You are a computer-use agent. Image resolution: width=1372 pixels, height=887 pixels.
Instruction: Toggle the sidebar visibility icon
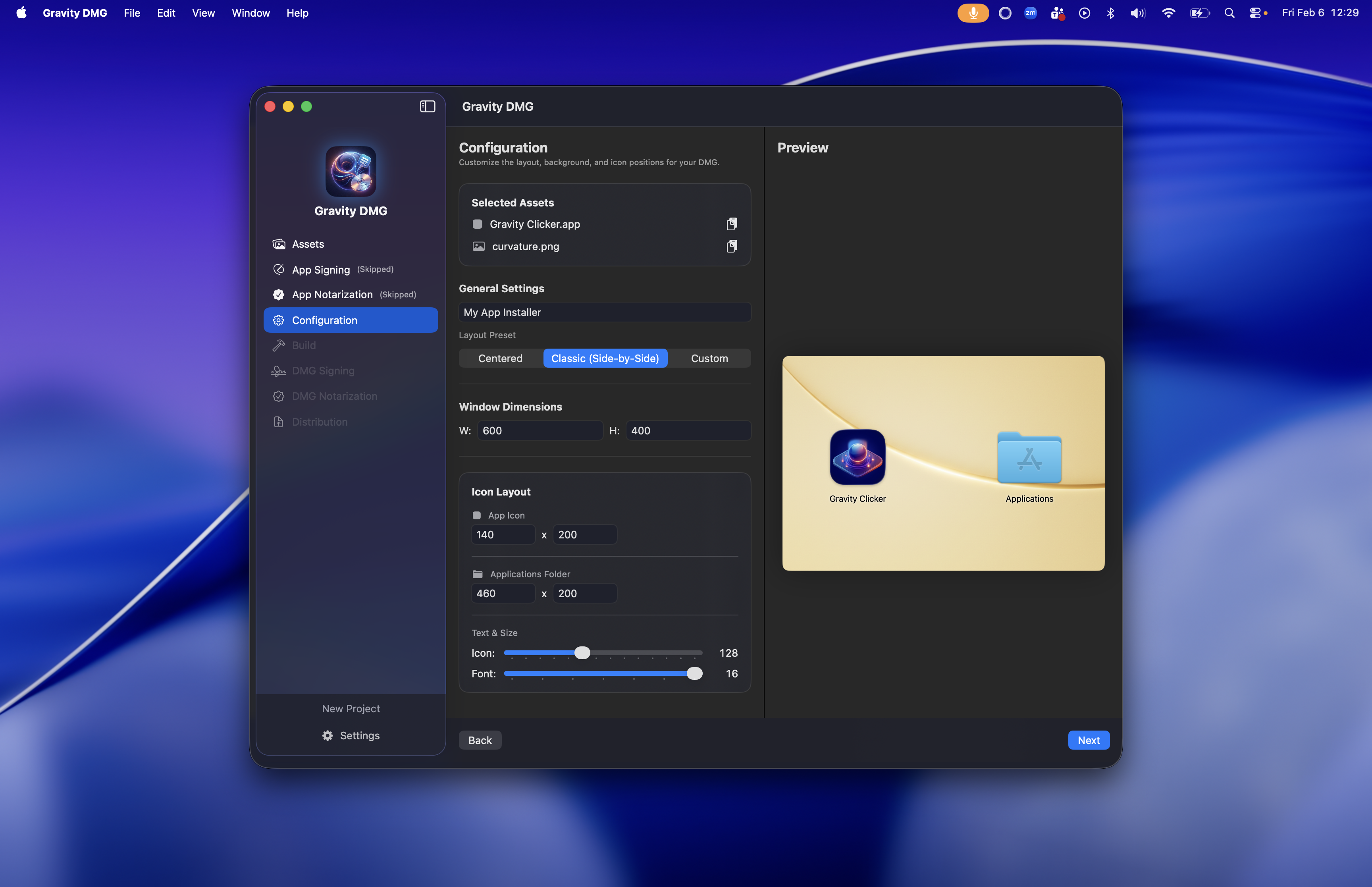[x=427, y=106]
